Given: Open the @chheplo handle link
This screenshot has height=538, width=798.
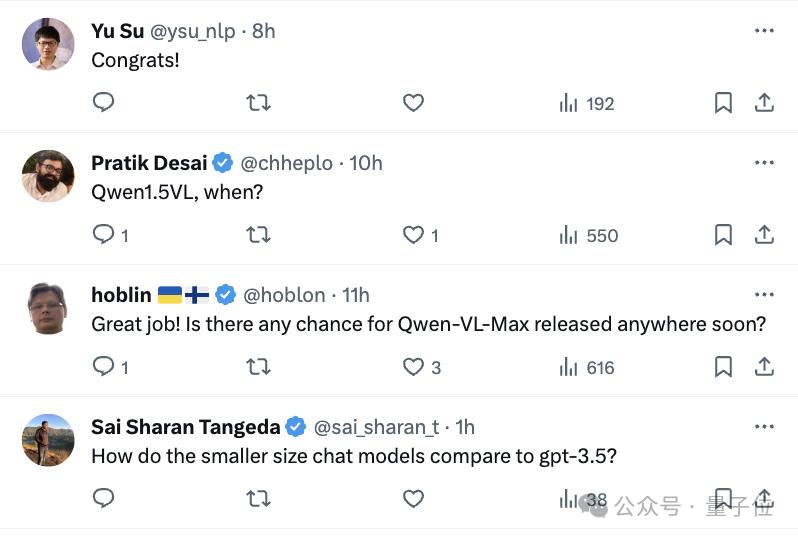Looking at the screenshot, I should point(286,163).
